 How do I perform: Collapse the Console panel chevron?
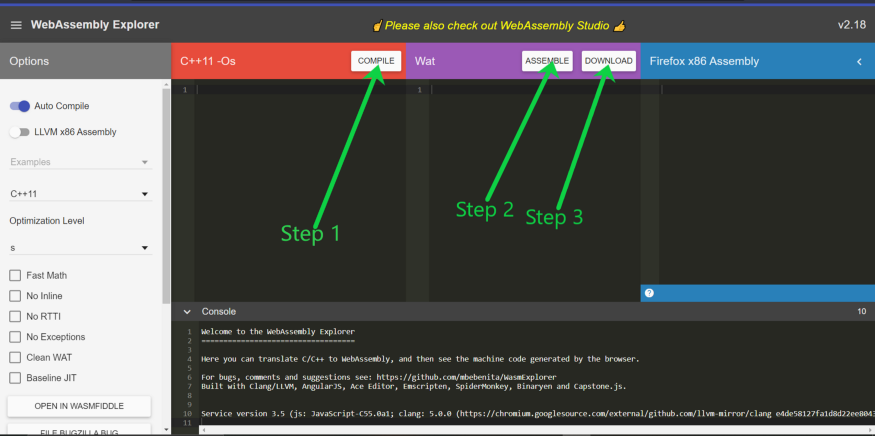click(x=187, y=312)
